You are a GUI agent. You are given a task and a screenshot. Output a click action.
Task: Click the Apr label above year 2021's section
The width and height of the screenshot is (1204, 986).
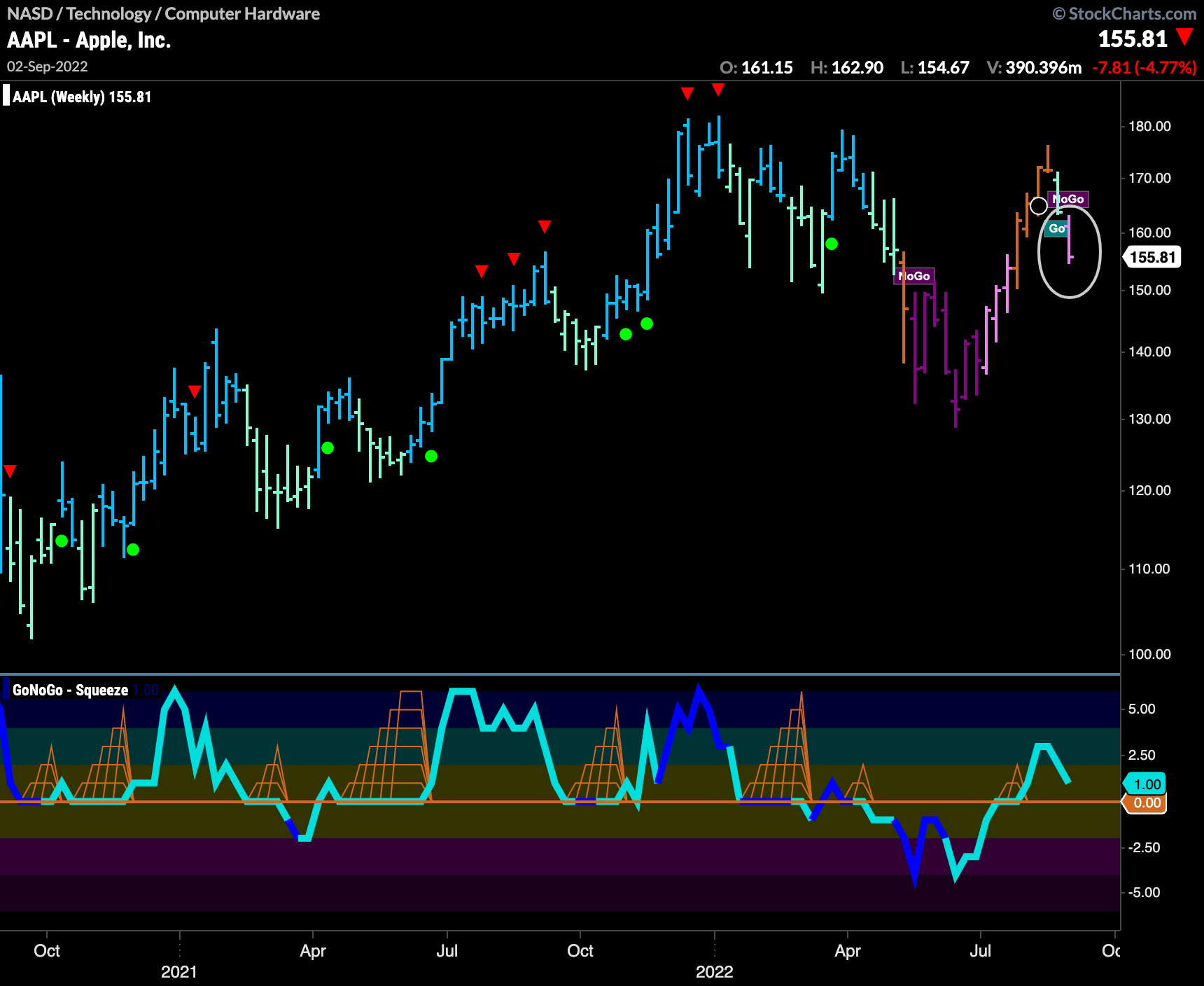pyautogui.click(x=313, y=950)
